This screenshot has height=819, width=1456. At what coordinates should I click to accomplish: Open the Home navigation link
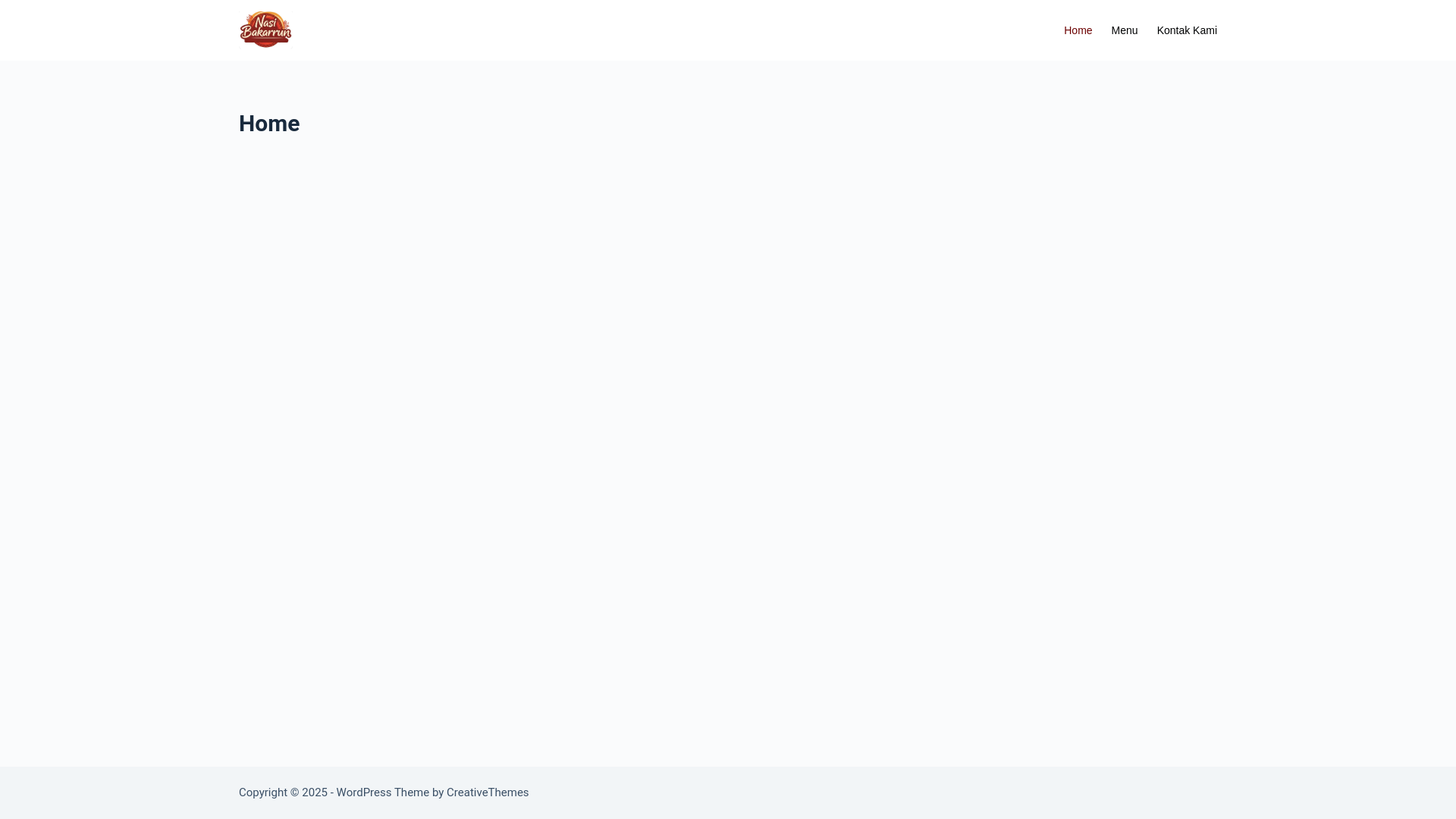(x=1078, y=30)
